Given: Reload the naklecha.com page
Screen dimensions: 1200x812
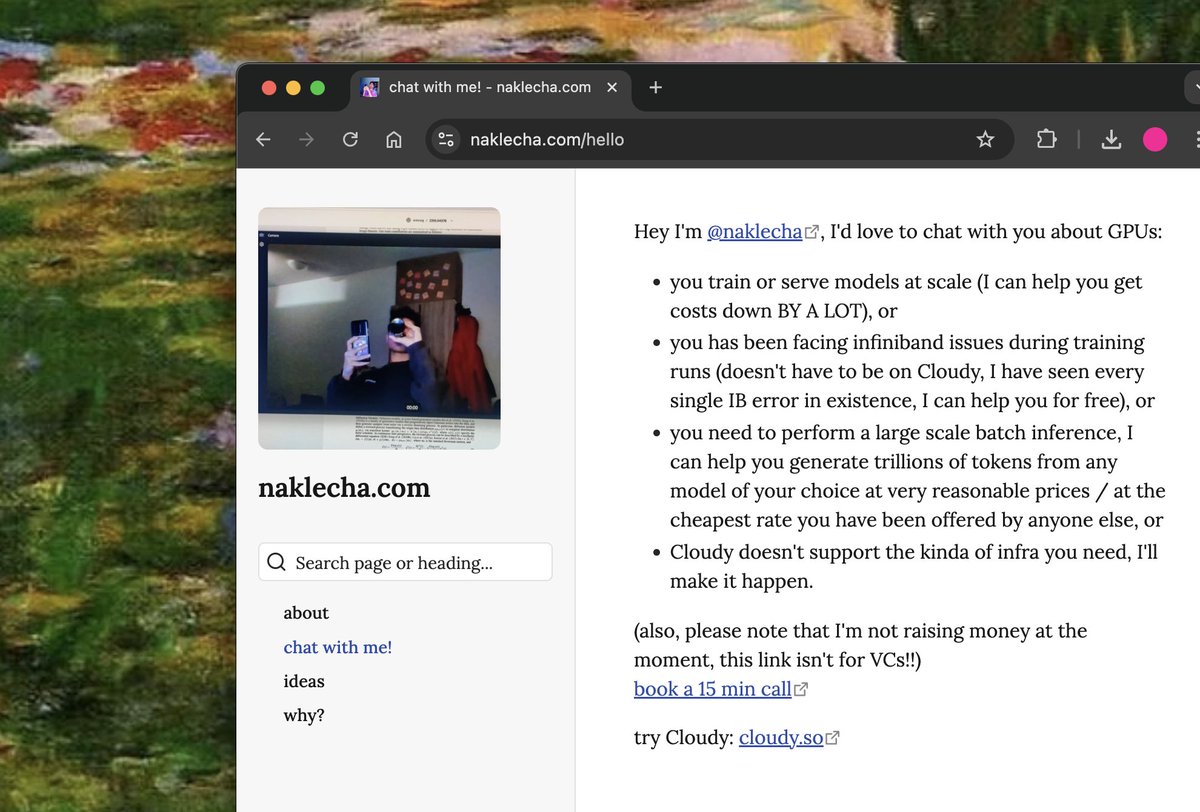Looking at the screenshot, I should (x=350, y=140).
